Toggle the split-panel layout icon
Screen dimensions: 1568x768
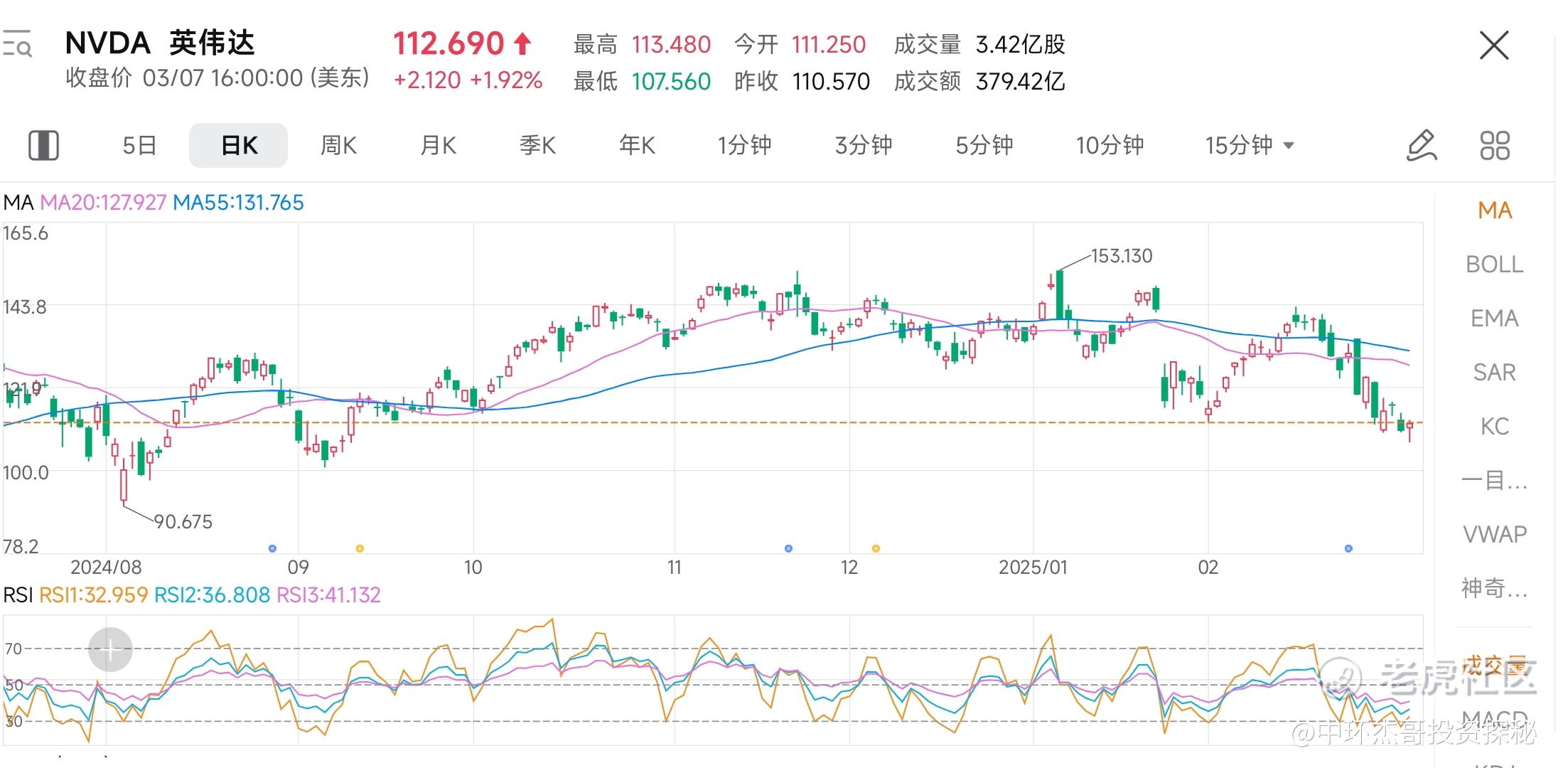[x=43, y=146]
